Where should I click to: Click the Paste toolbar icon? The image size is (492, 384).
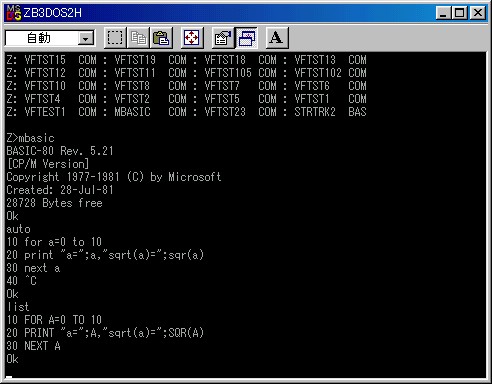point(161,38)
